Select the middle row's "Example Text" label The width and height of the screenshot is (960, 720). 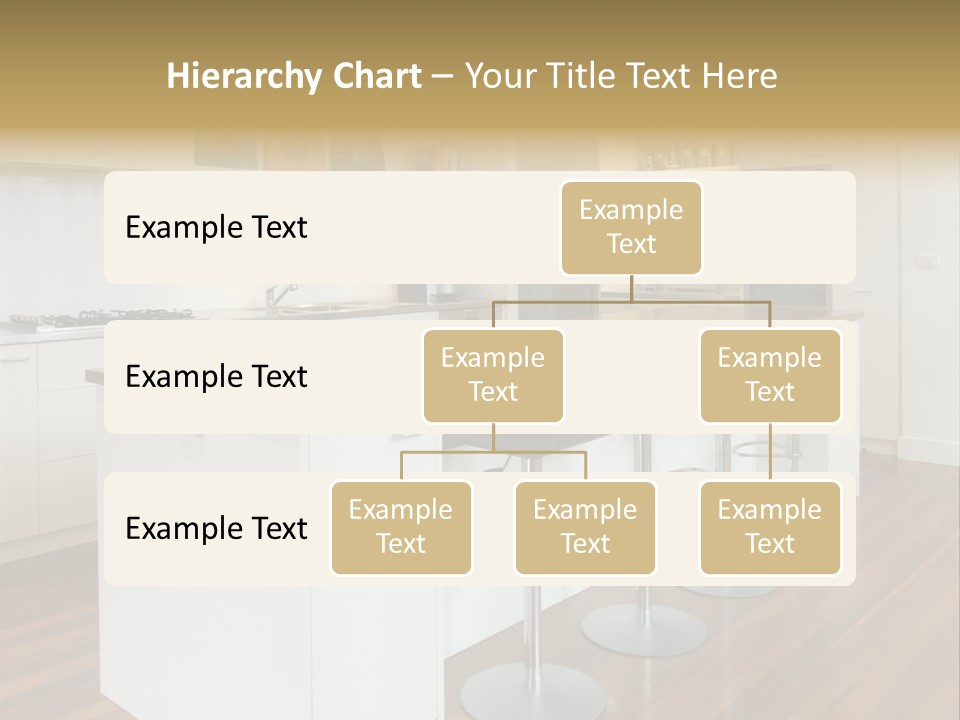point(216,377)
